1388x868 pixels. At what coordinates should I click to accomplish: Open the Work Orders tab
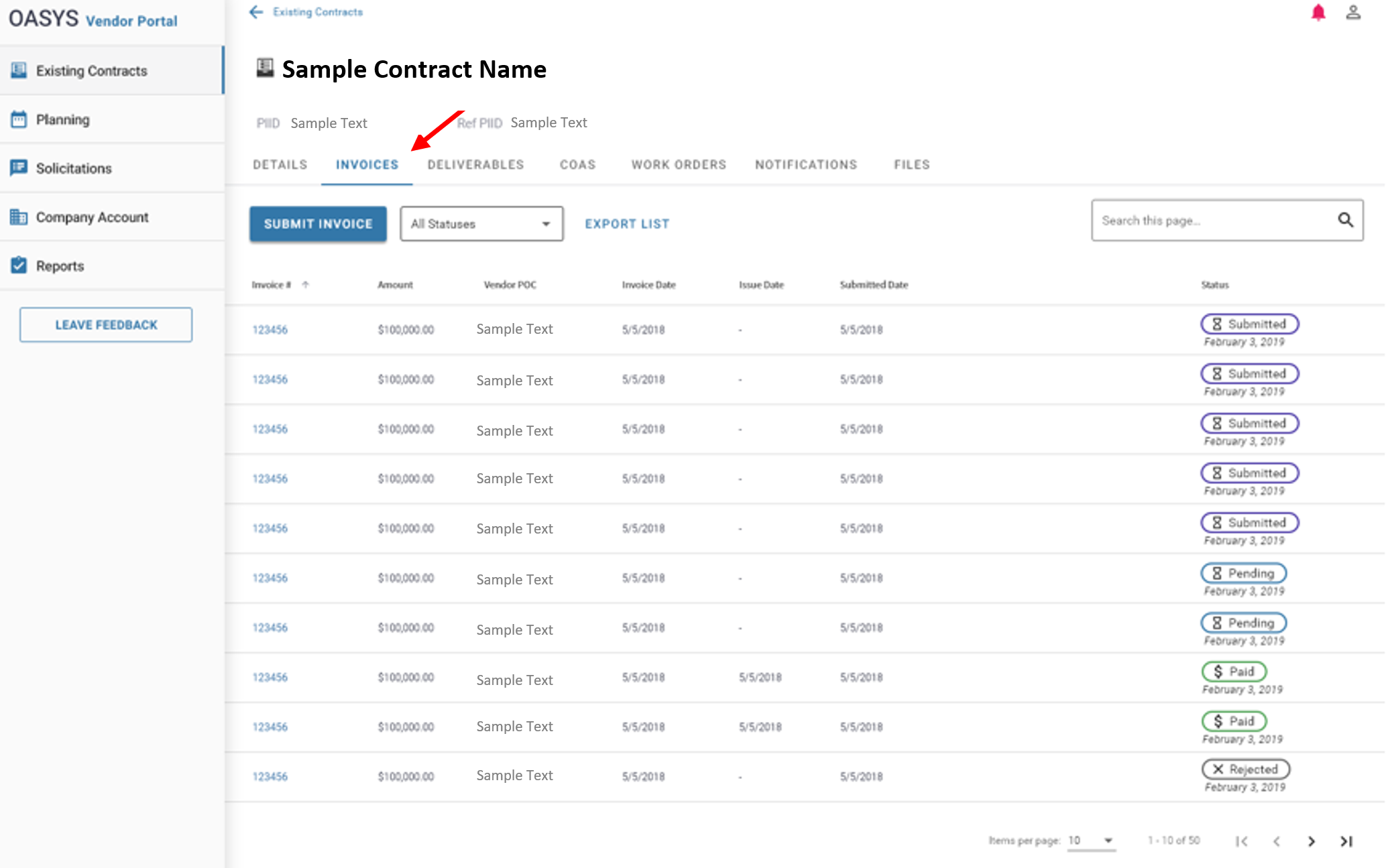pyautogui.click(x=679, y=165)
